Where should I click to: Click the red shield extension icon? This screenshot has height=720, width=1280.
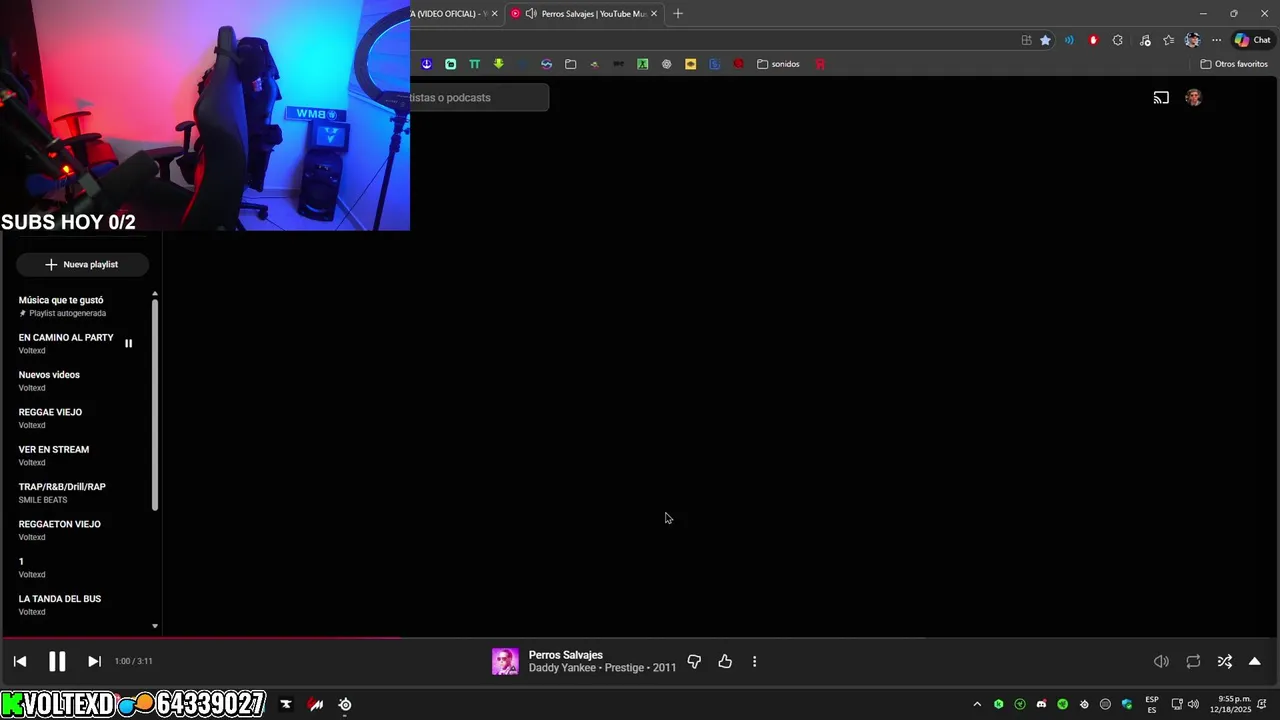pos(1093,40)
